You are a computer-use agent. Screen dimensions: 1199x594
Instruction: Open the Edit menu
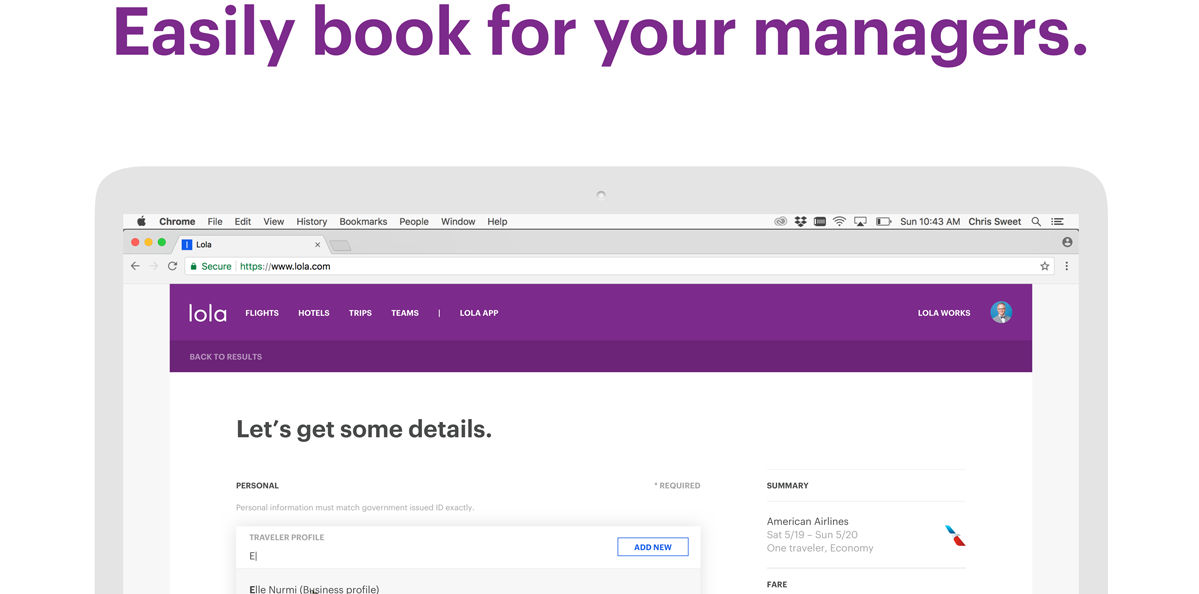pyautogui.click(x=242, y=222)
